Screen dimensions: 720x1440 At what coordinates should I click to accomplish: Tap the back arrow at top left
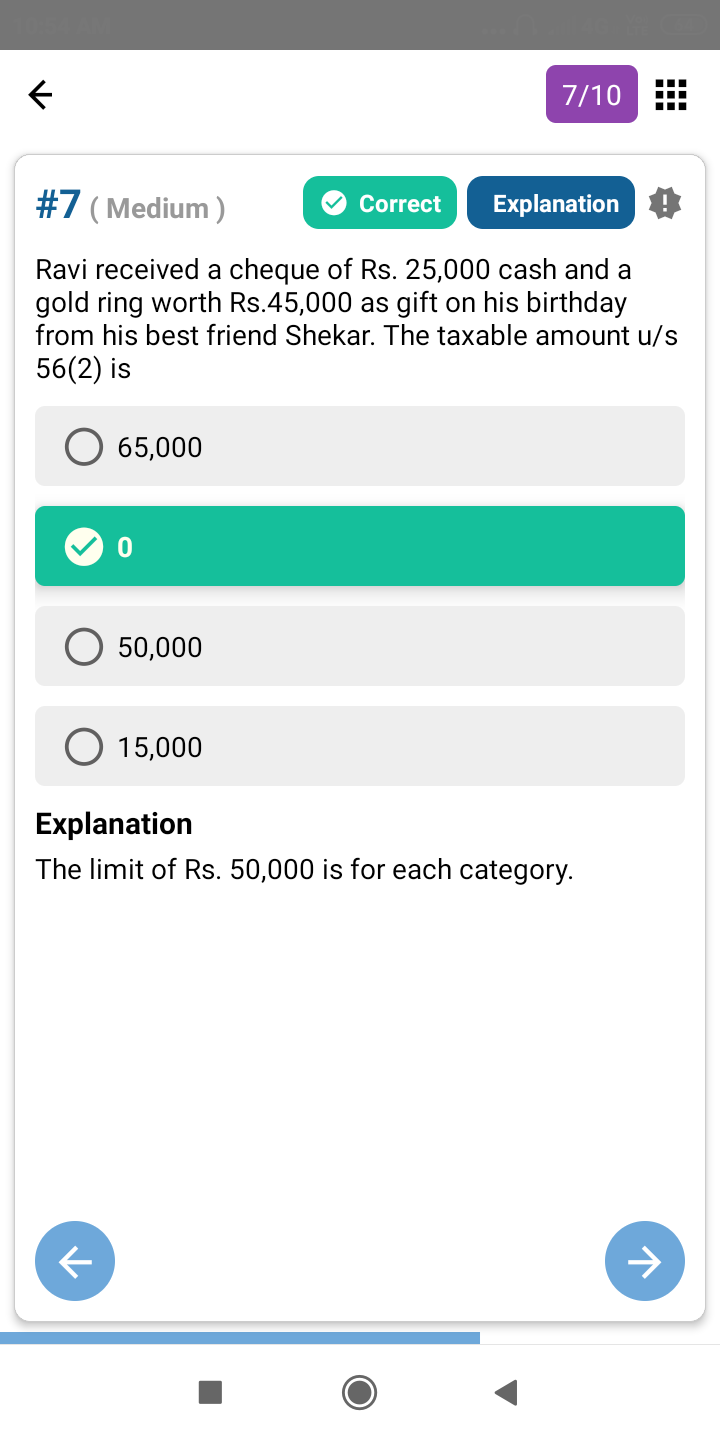pos(40,95)
